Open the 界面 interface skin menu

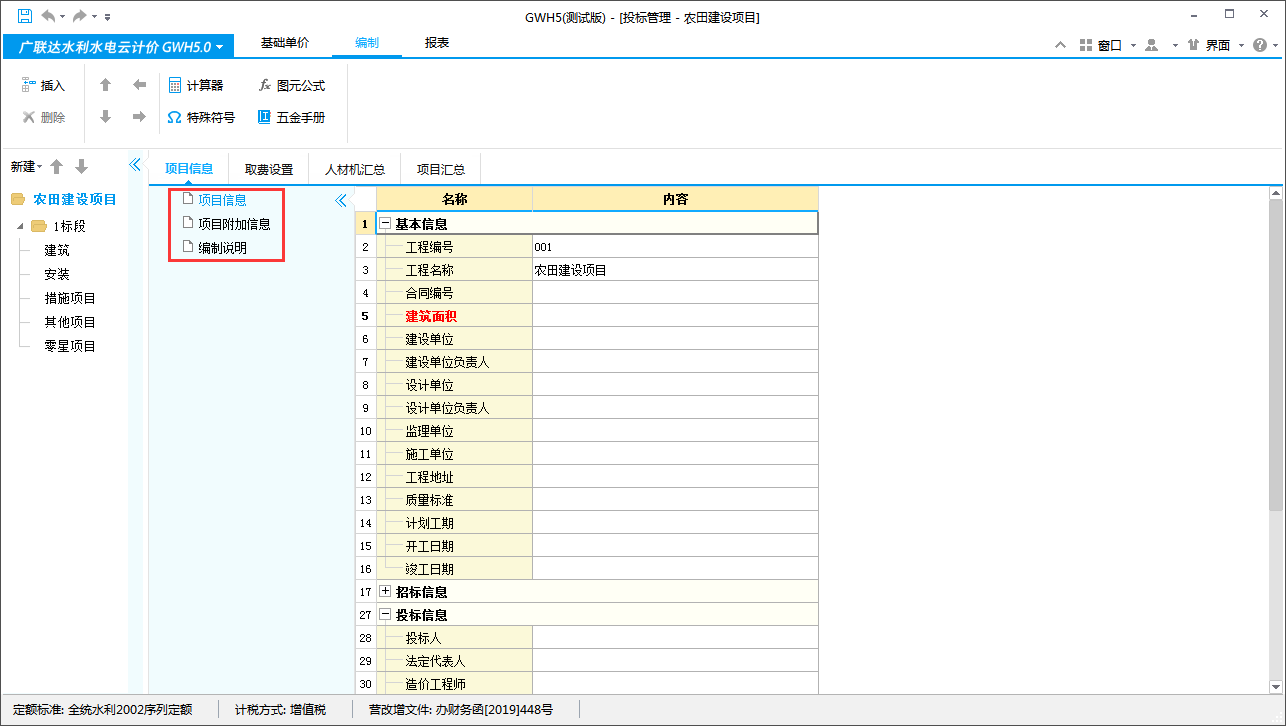click(1215, 46)
